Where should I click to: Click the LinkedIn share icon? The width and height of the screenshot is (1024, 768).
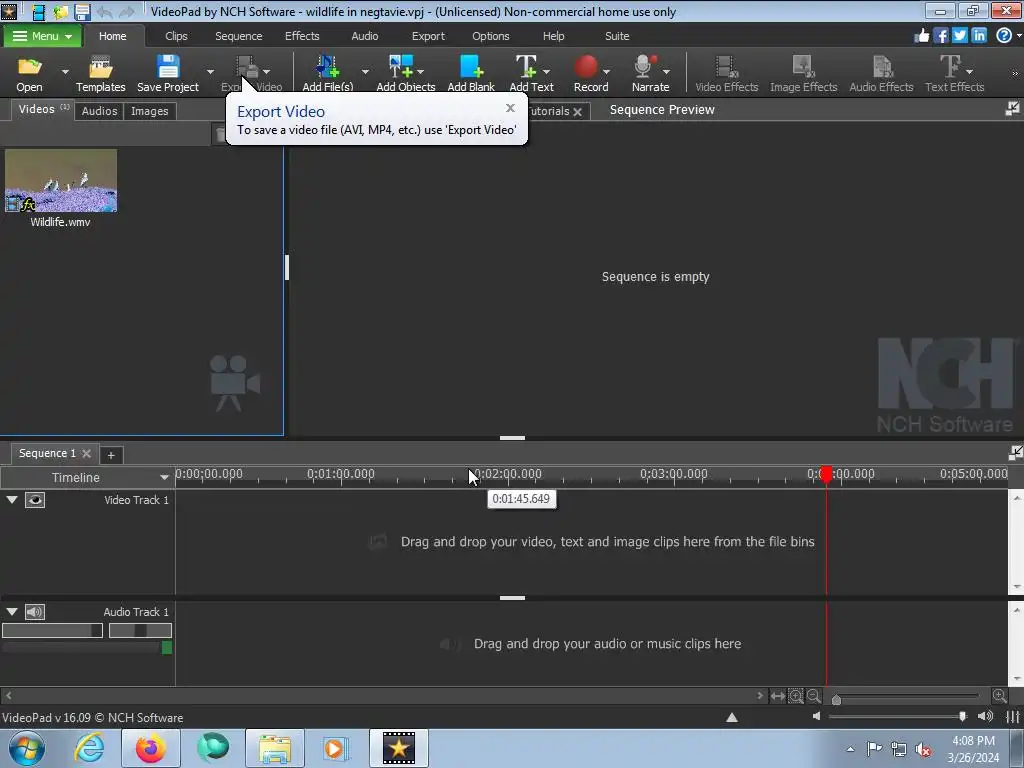click(978, 35)
